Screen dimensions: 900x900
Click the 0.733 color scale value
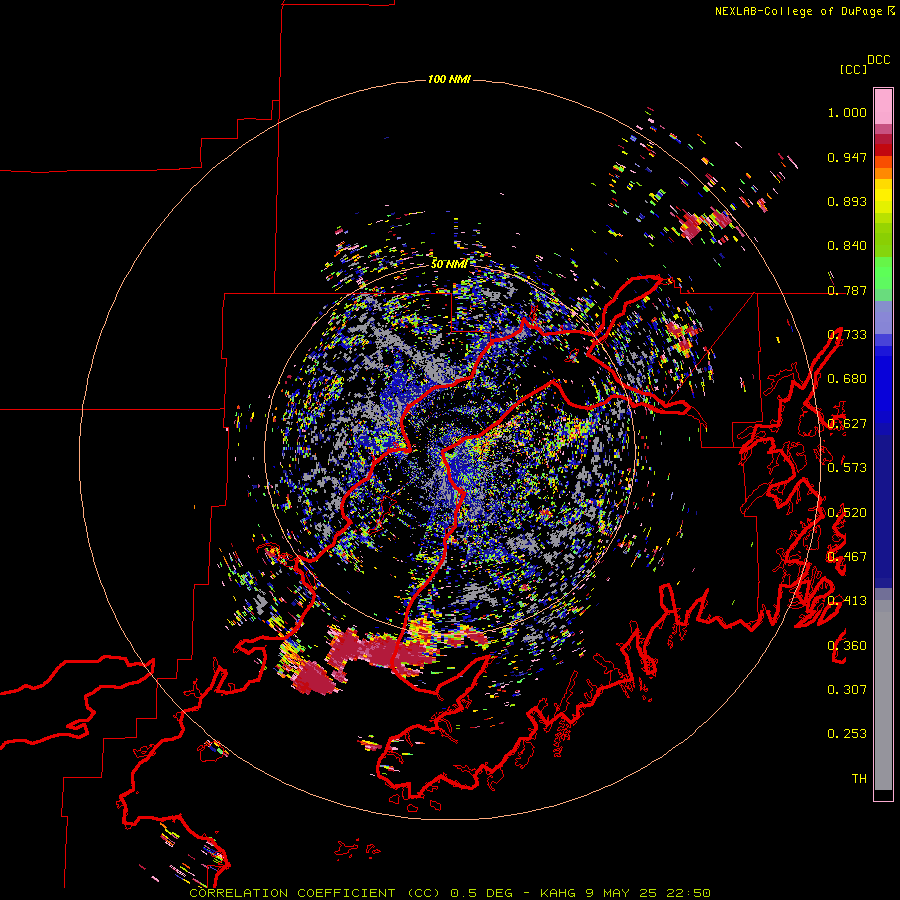pos(847,335)
